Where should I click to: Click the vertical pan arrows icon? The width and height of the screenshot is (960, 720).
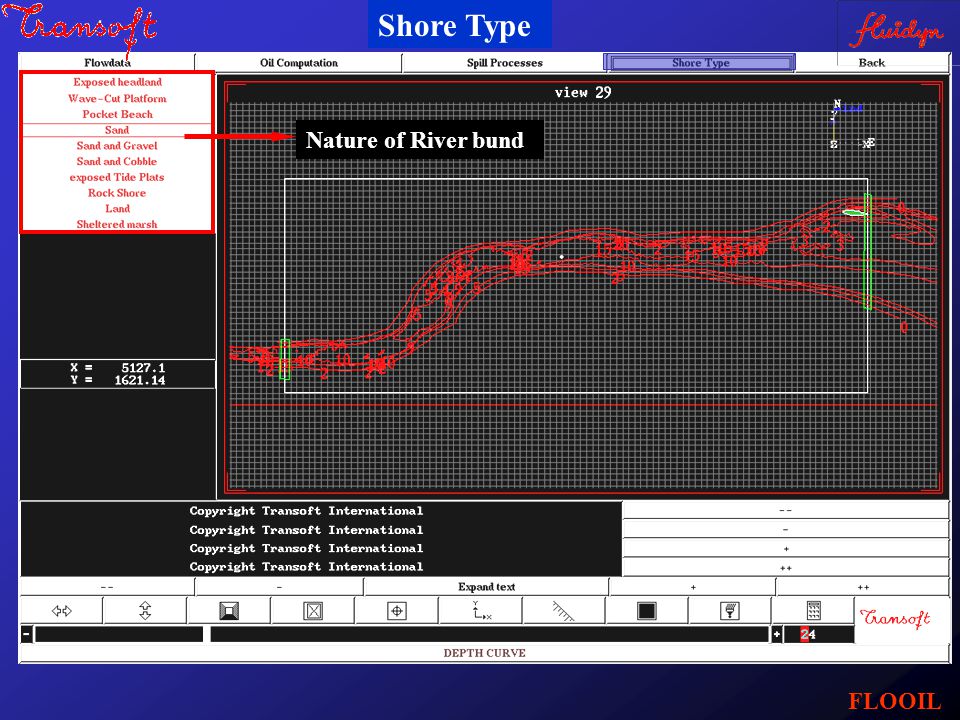coord(145,610)
